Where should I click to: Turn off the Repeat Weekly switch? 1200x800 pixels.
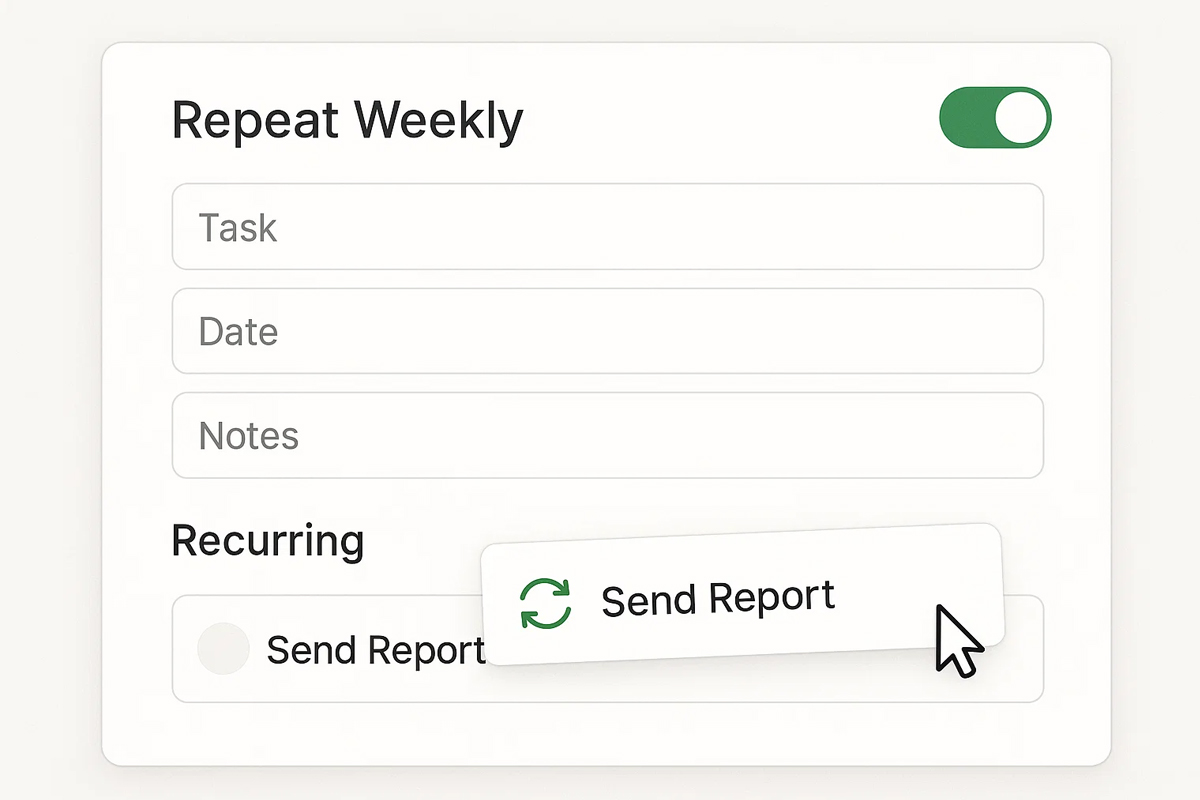[x=995, y=118]
